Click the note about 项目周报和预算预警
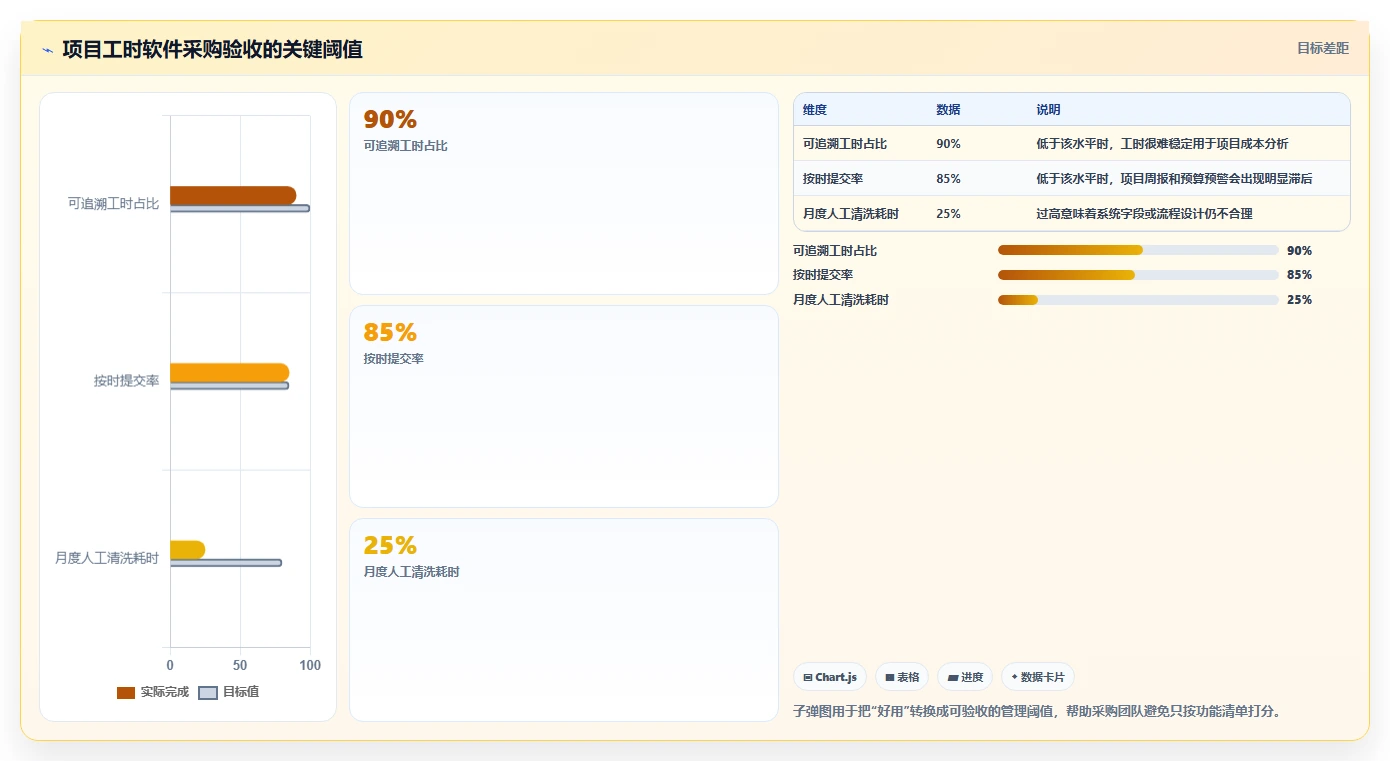 1174,179
